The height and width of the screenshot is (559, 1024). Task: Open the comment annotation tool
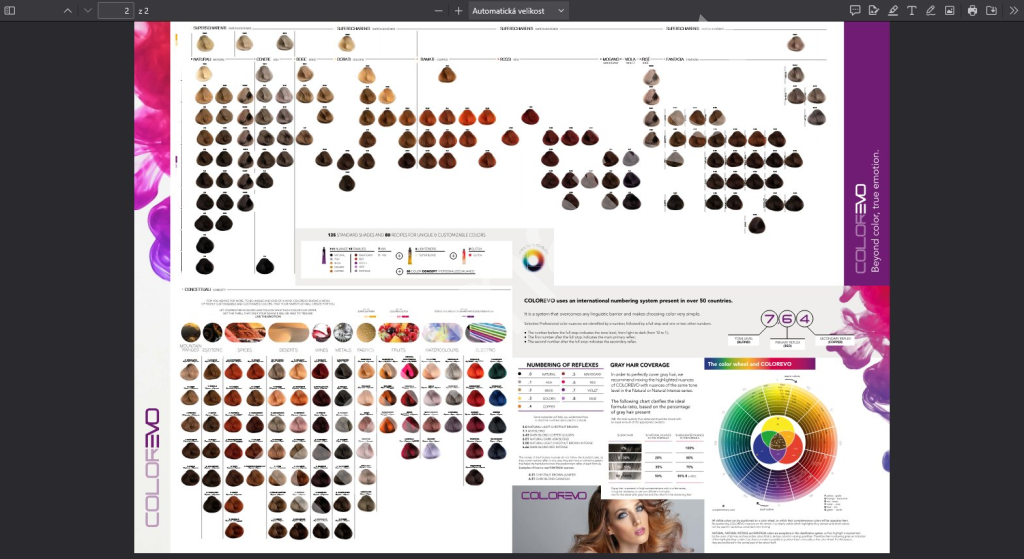pyautogui.click(x=855, y=10)
